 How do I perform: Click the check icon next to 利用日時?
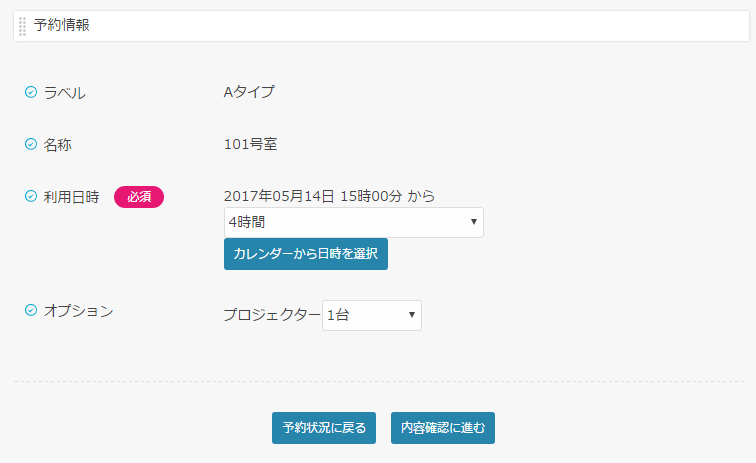[x=31, y=196]
